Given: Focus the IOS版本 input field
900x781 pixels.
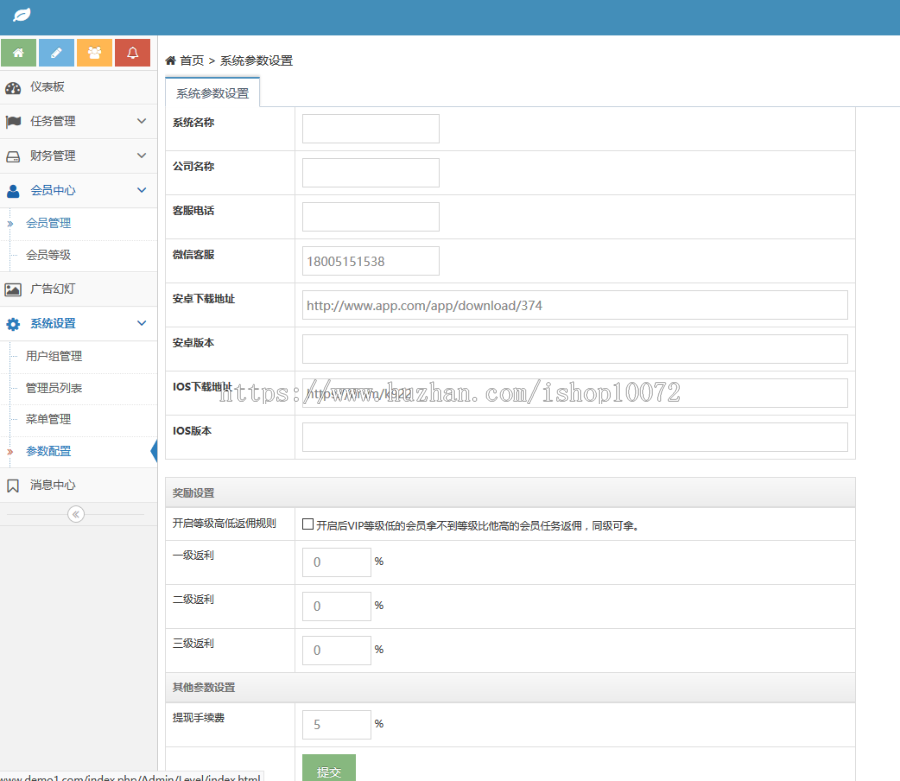Looking at the screenshot, I should click(x=575, y=437).
